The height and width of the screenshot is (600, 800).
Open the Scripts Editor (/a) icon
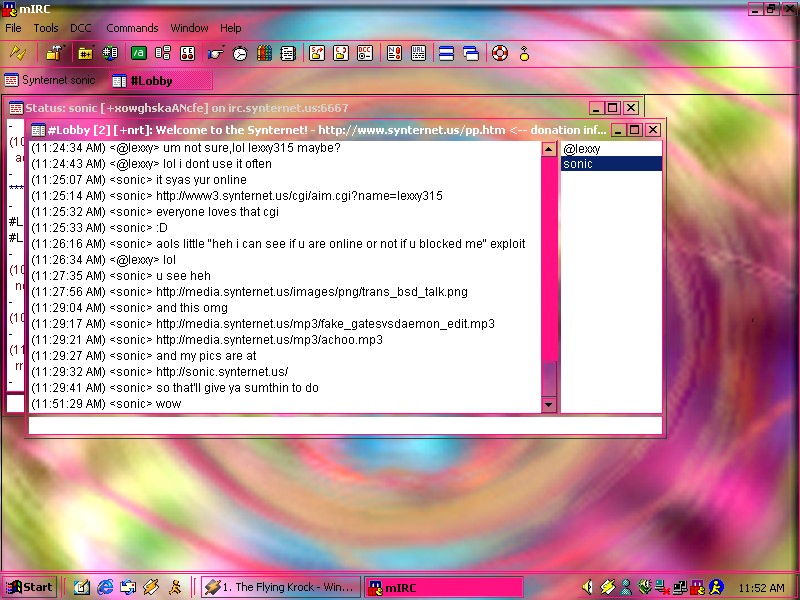click(x=138, y=53)
